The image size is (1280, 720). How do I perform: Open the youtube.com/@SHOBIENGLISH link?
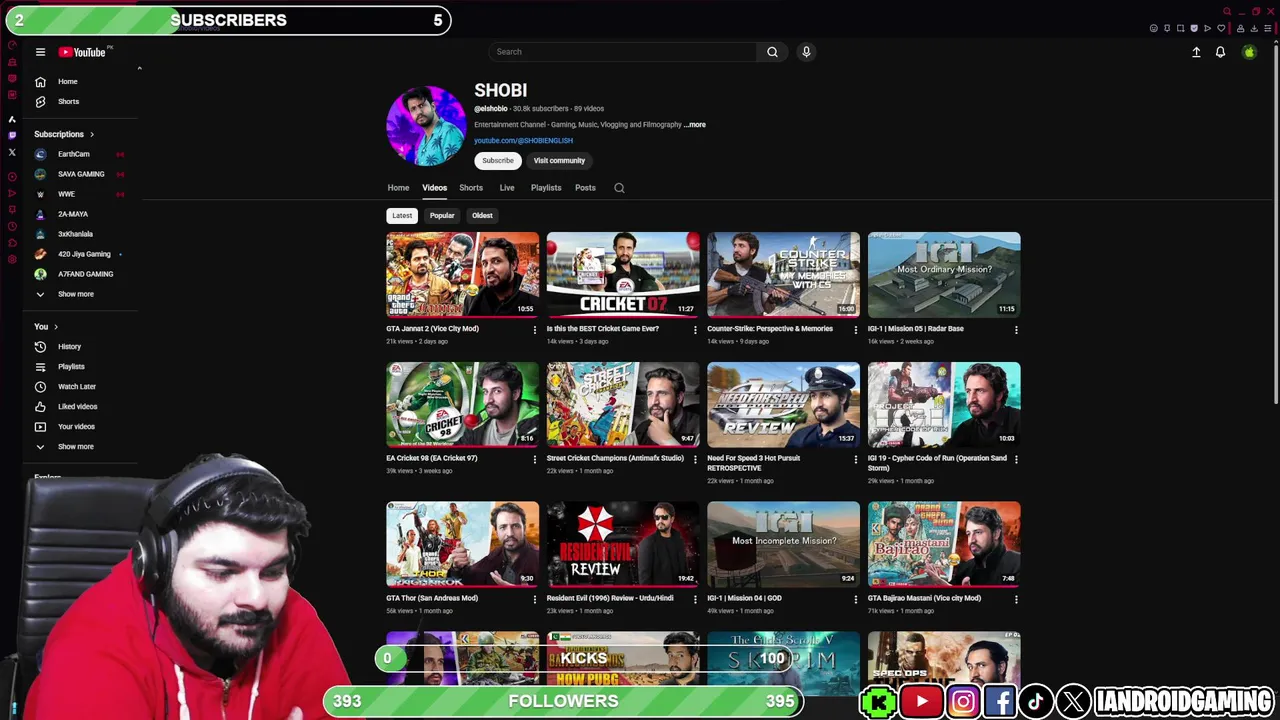[523, 141]
